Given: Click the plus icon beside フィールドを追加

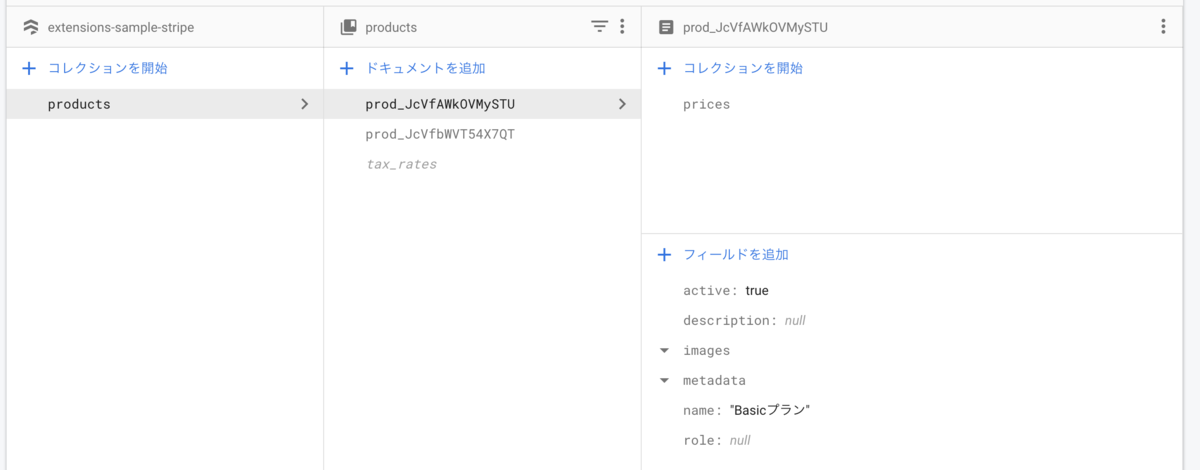Looking at the screenshot, I should (664, 255).
